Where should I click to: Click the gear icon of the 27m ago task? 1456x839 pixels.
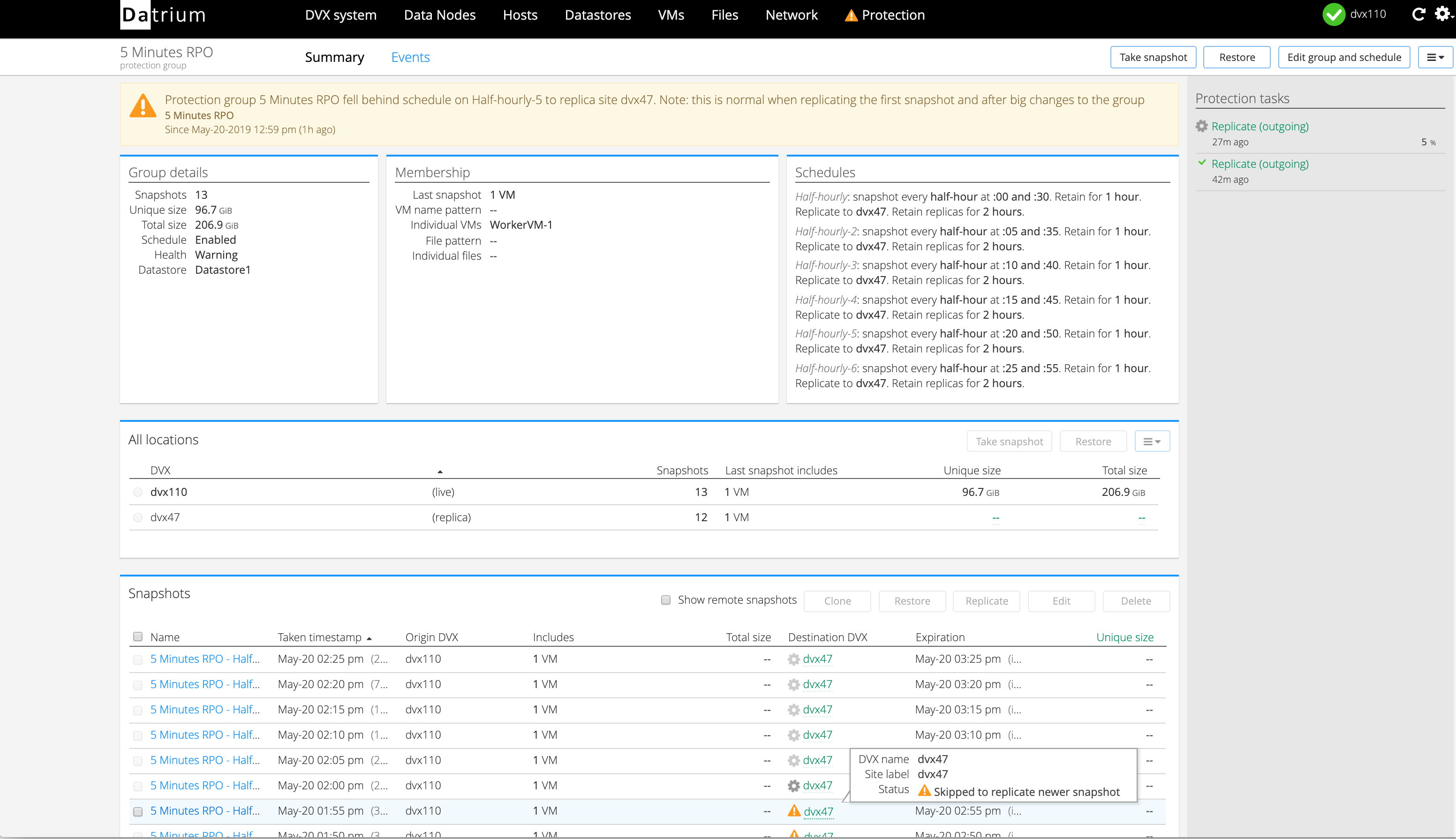(1202, 126)
